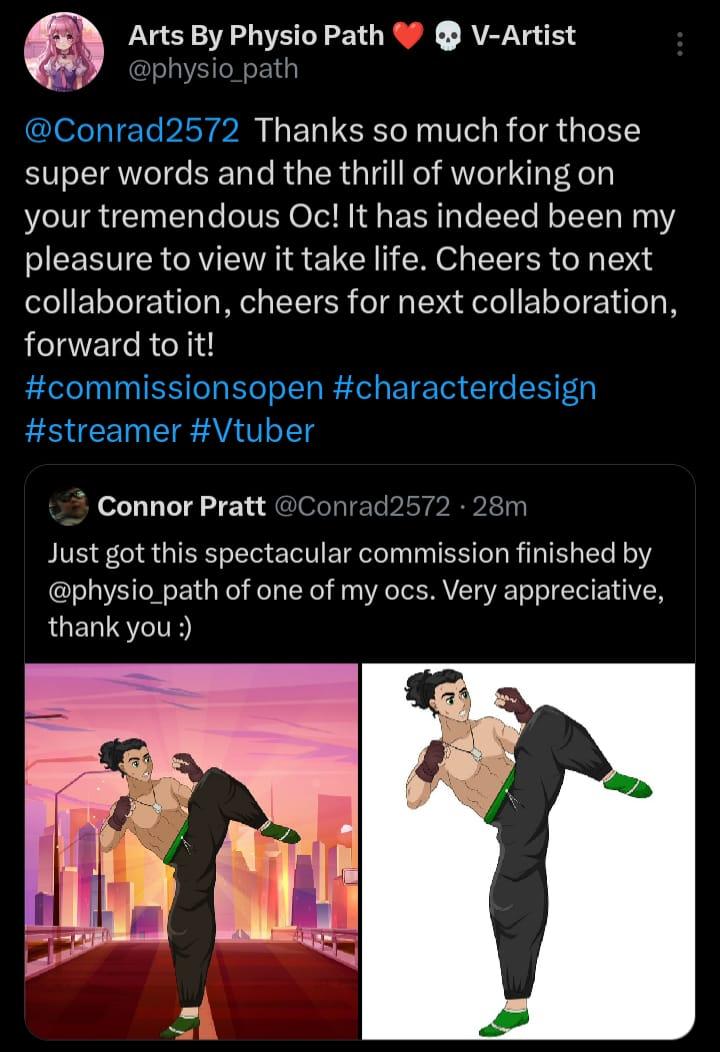Click the 28m timestamp on quoted tweet
This screenshot has height=1052, width=720.
tap(499, 507)
